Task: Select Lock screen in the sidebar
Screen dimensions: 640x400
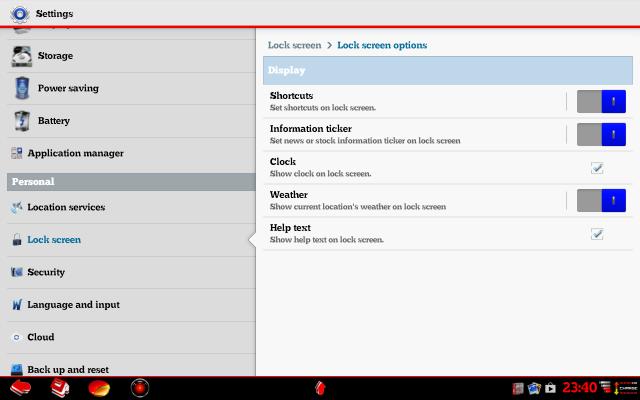Action: click(54, 240)
